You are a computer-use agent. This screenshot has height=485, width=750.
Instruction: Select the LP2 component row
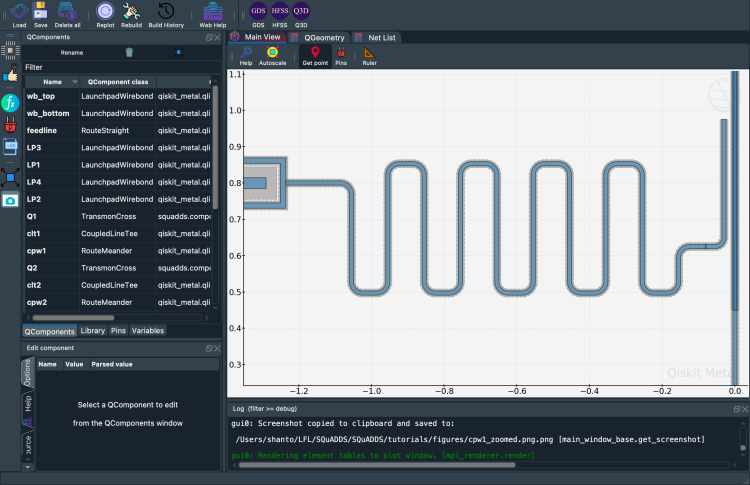pos(118,199)
